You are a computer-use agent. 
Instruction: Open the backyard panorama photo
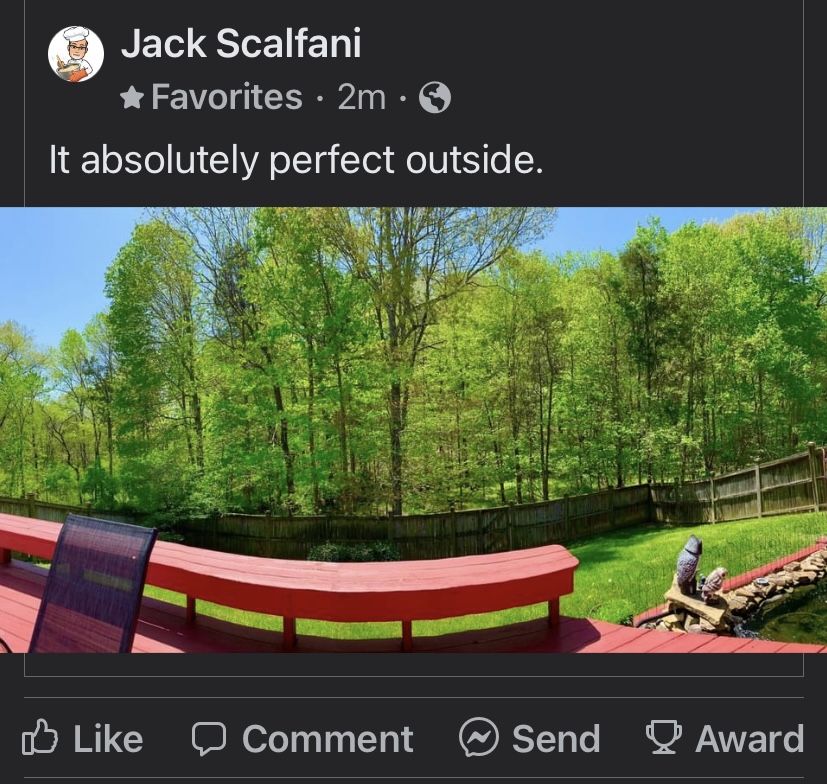tap(414, 430)
